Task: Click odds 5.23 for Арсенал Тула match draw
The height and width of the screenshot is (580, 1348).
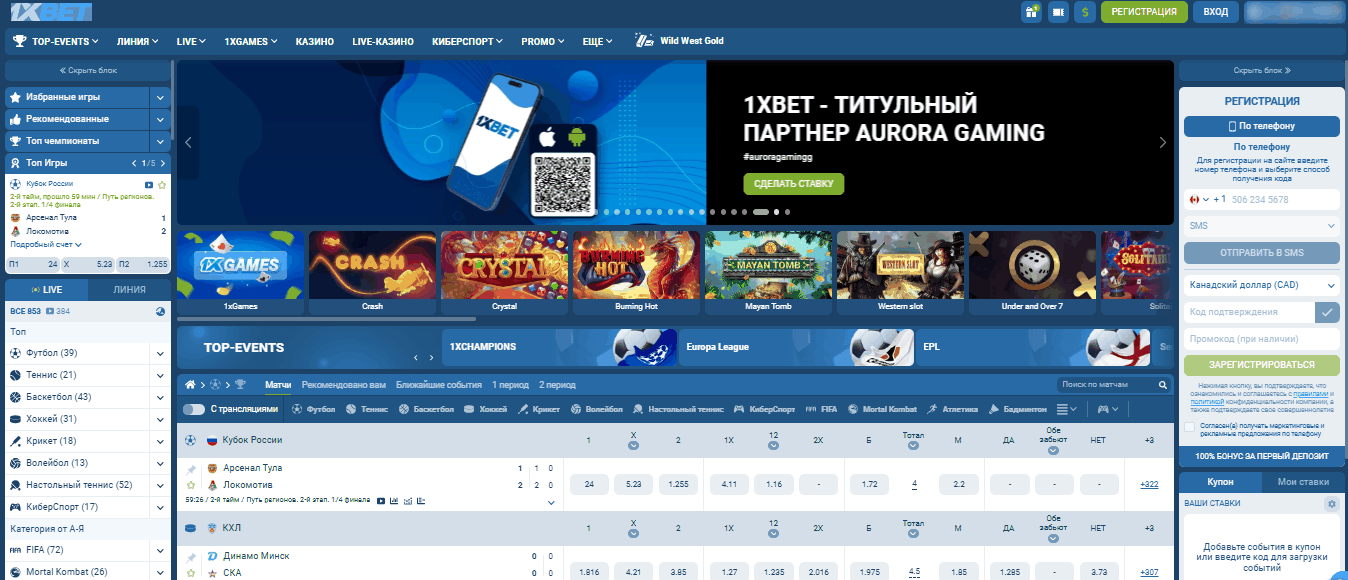Action: pos(633,483)
